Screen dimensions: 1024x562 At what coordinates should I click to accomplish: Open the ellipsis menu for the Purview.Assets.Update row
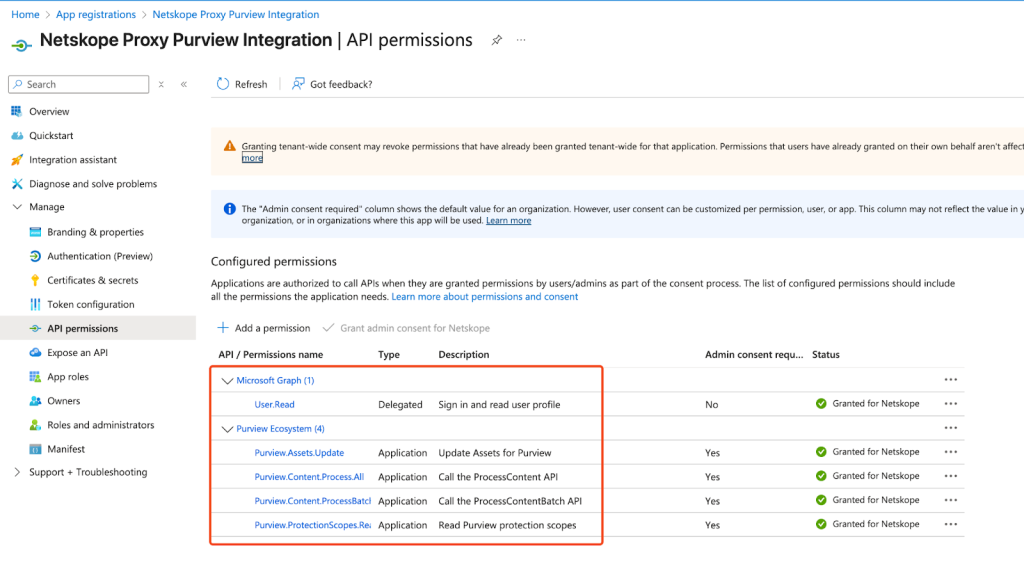point(950,452)
